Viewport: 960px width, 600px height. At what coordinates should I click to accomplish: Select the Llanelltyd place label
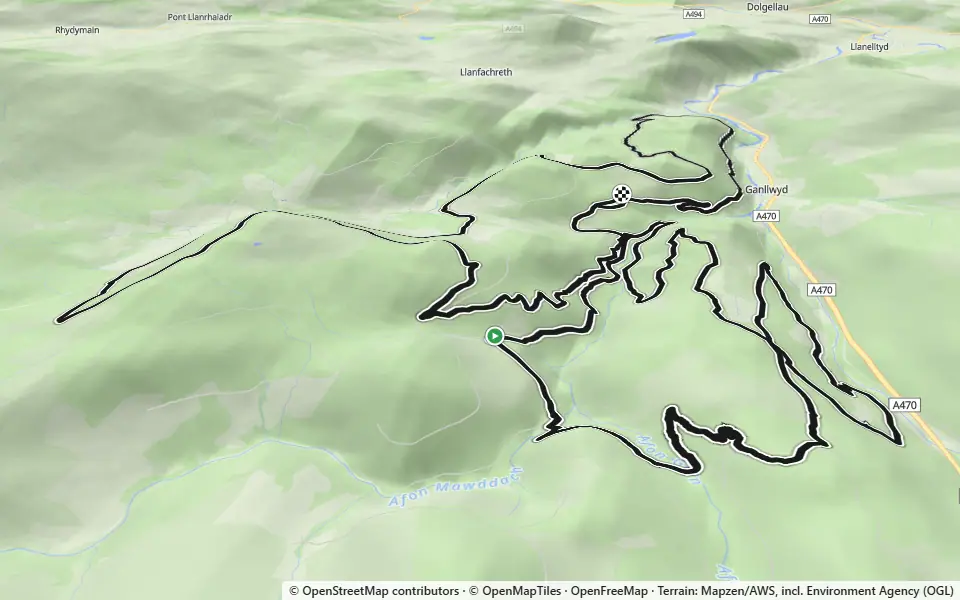click(x=869, y=47)
